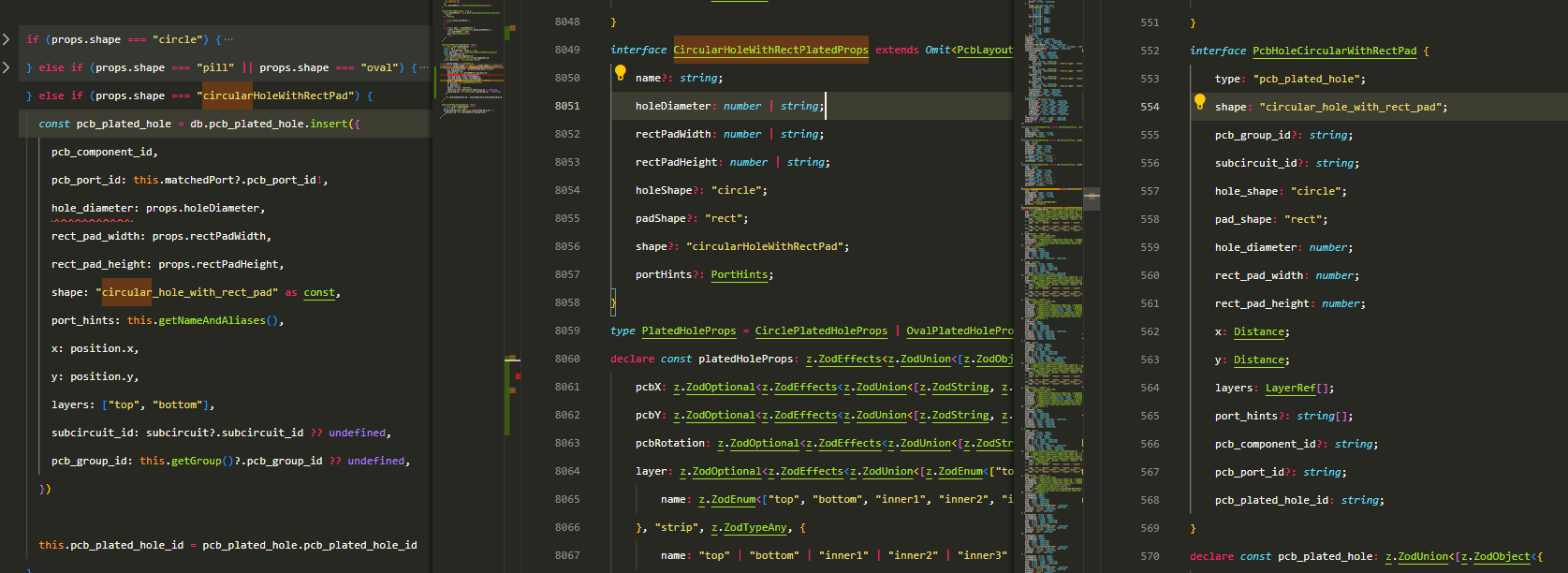
Task: Click the PcbHoleCircularWithRectPad interface name
Action: point(1334,51)
